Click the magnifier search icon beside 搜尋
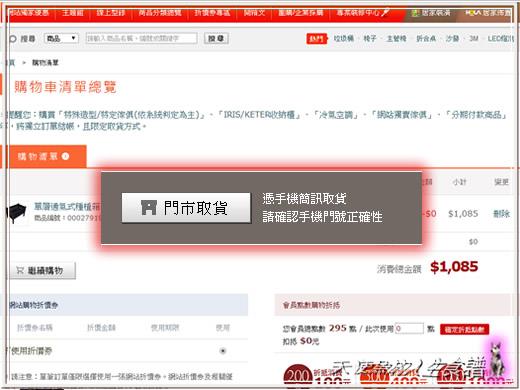This screenshot has height=390, width=520. click(x=13, y=39)
